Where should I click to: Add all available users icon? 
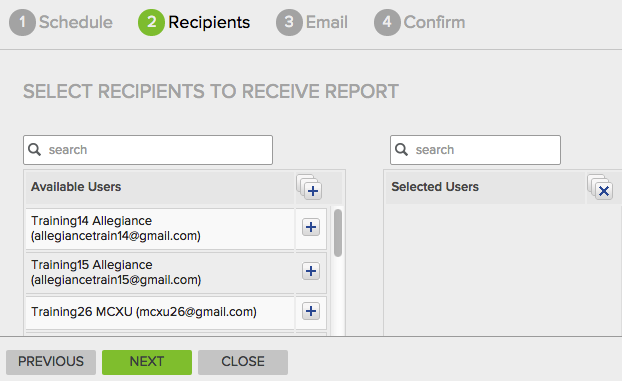coord(309,187)
